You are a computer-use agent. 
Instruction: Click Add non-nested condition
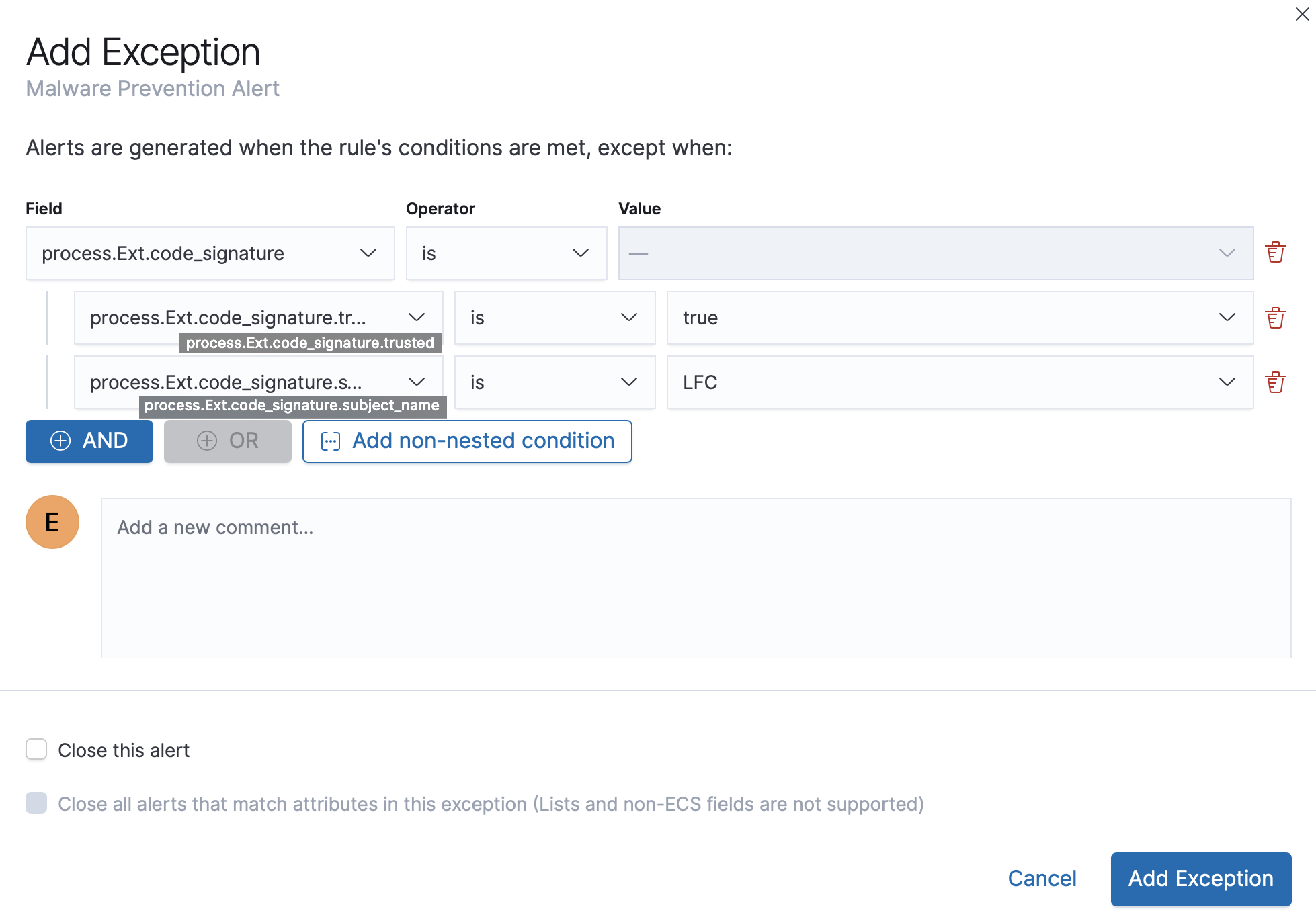click(x=467, y=441)
